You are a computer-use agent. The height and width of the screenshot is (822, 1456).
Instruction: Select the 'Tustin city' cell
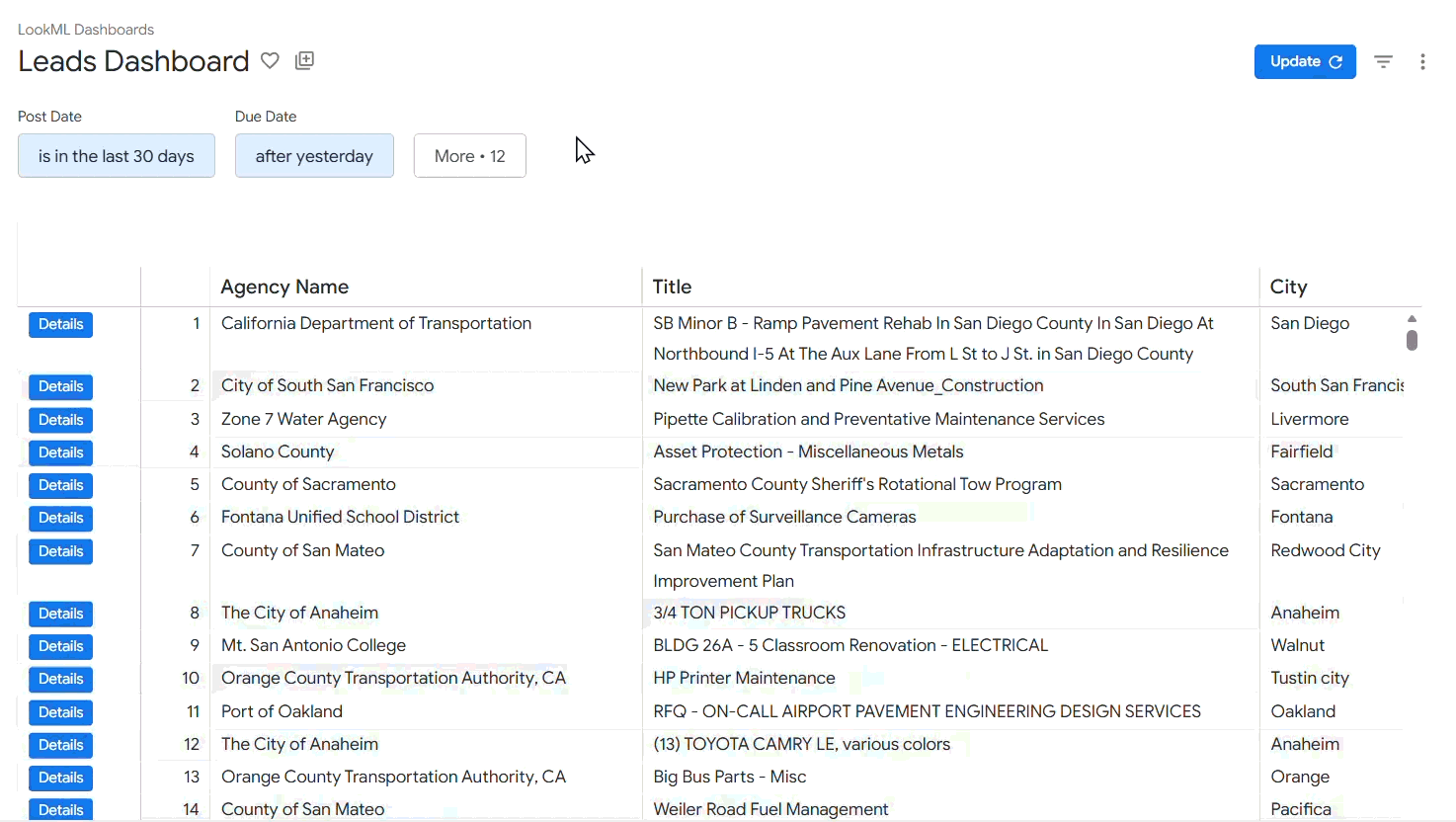pyautogui.click(x=1310, y=678)
